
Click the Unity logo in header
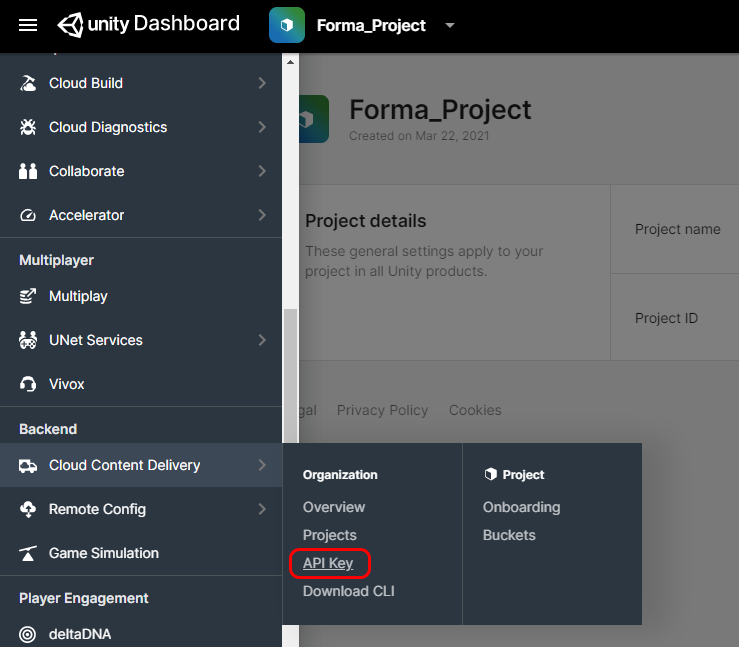pos(73,24)
